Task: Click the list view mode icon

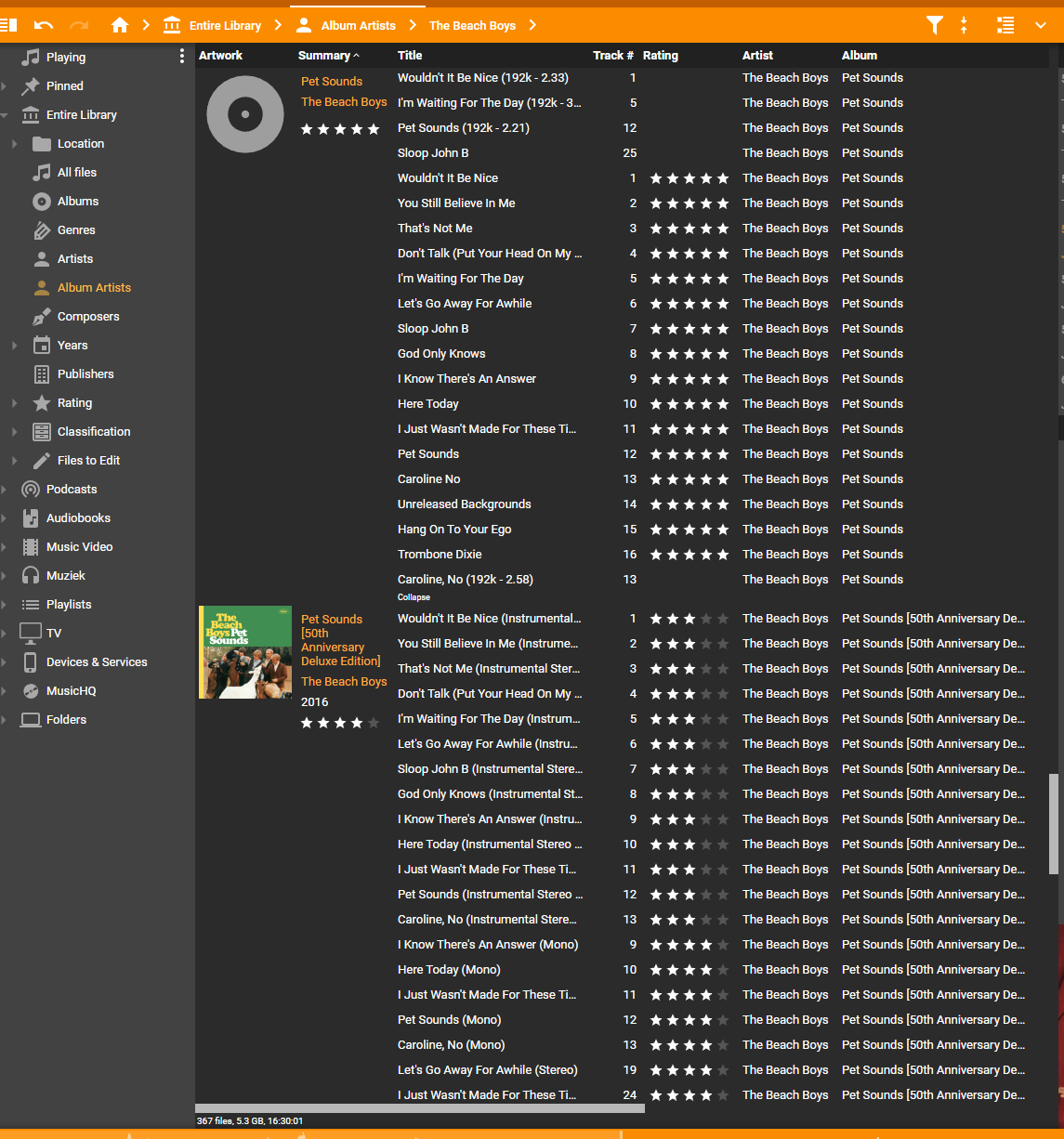Action: click(x=1005, y=25)
